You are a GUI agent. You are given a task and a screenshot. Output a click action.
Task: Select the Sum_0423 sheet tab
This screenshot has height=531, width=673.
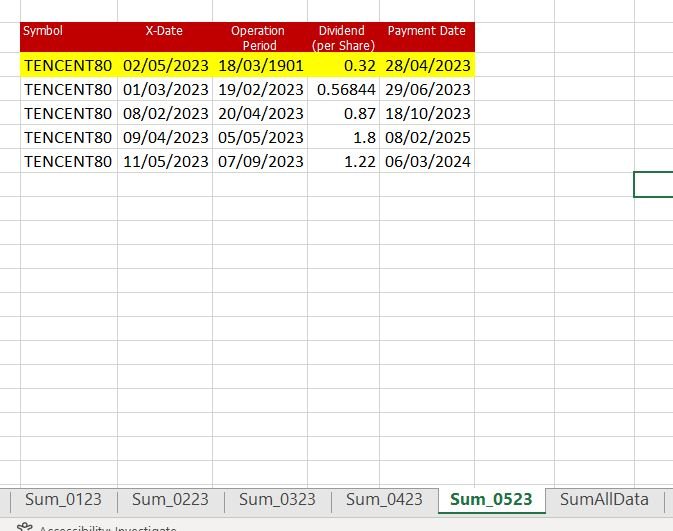pos(384,499)
